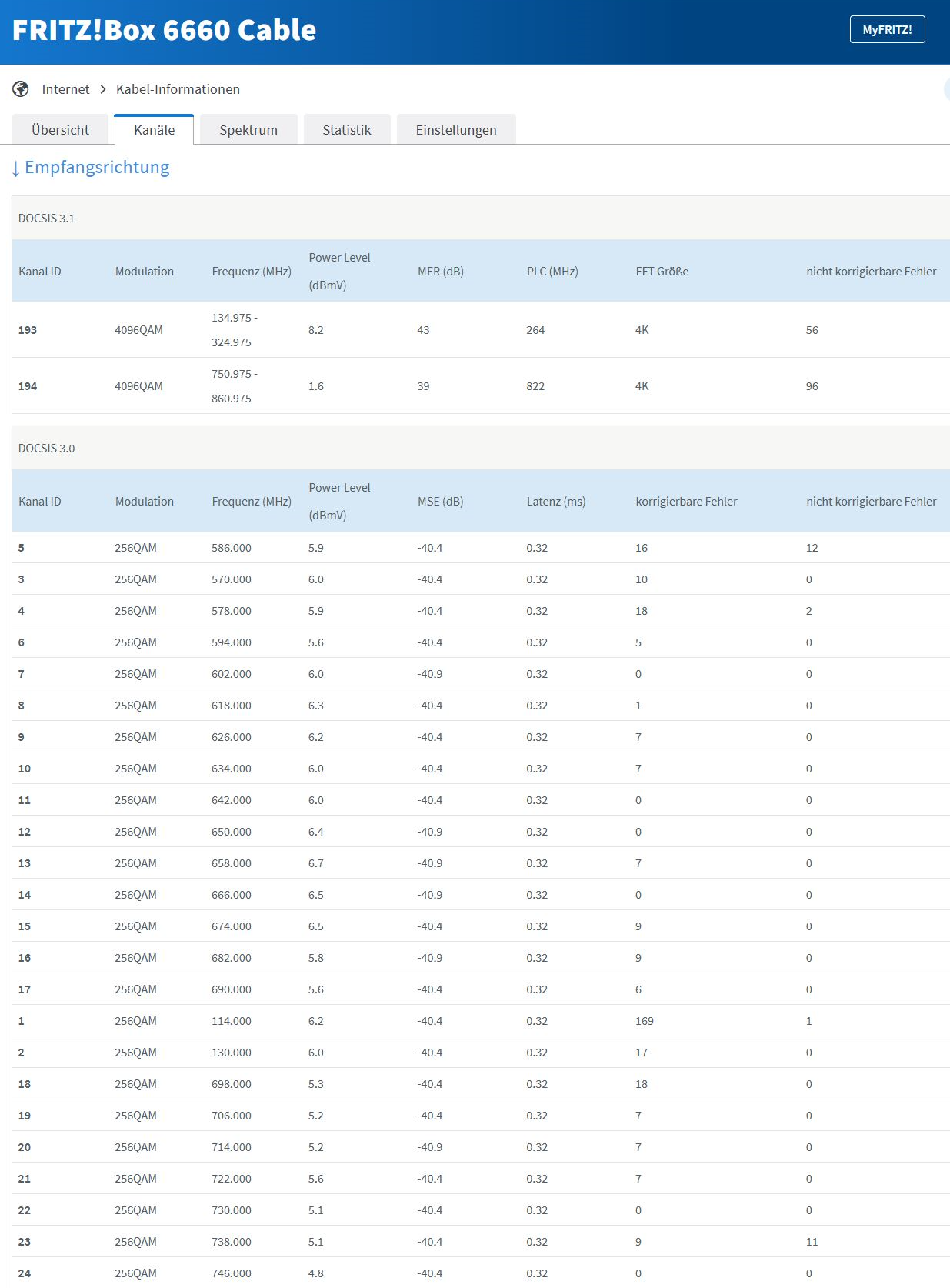Click frequency 666.000 cell

(232, 895)
